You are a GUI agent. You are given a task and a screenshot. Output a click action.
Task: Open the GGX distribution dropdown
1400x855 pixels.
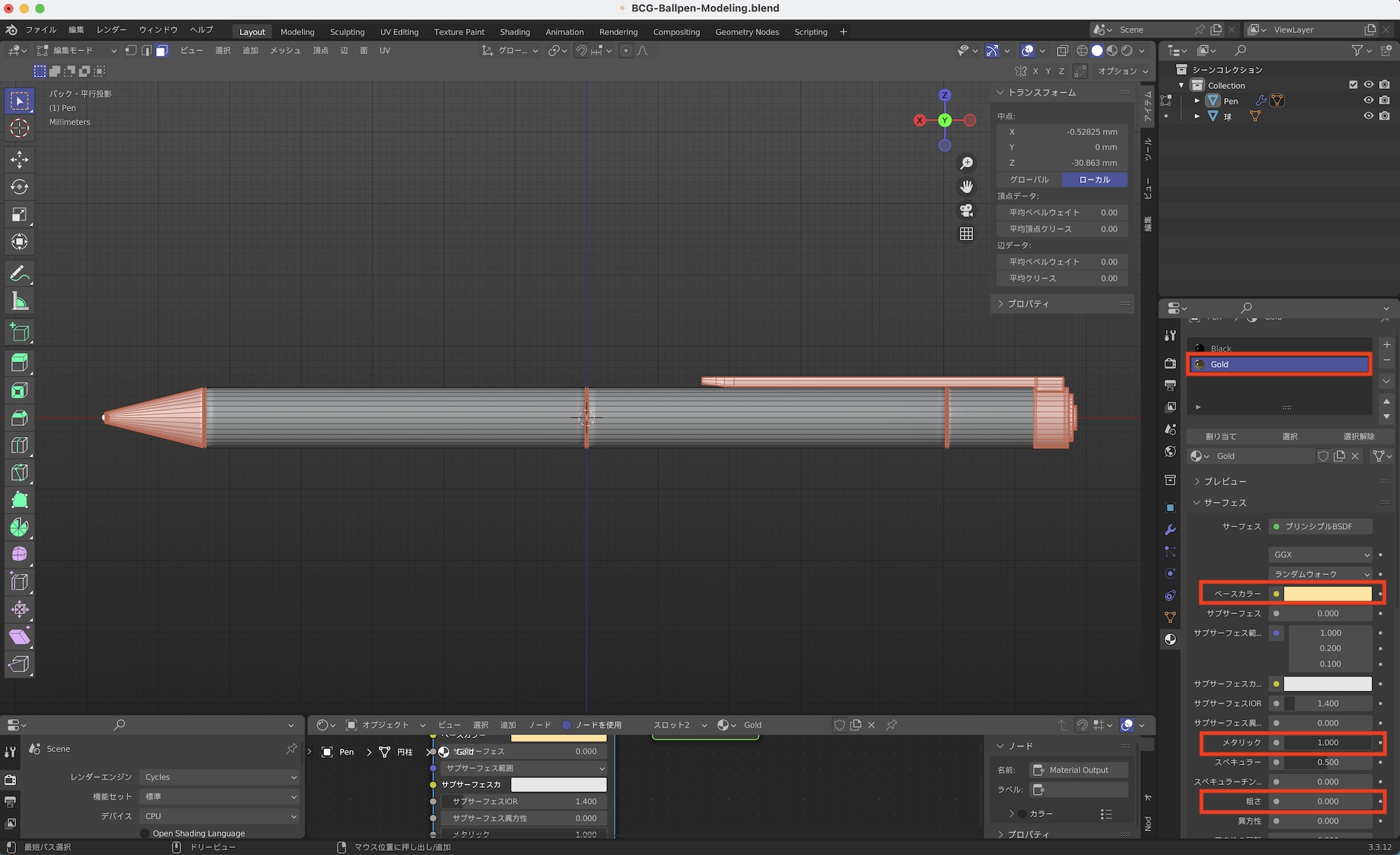tap(1319, 555)
